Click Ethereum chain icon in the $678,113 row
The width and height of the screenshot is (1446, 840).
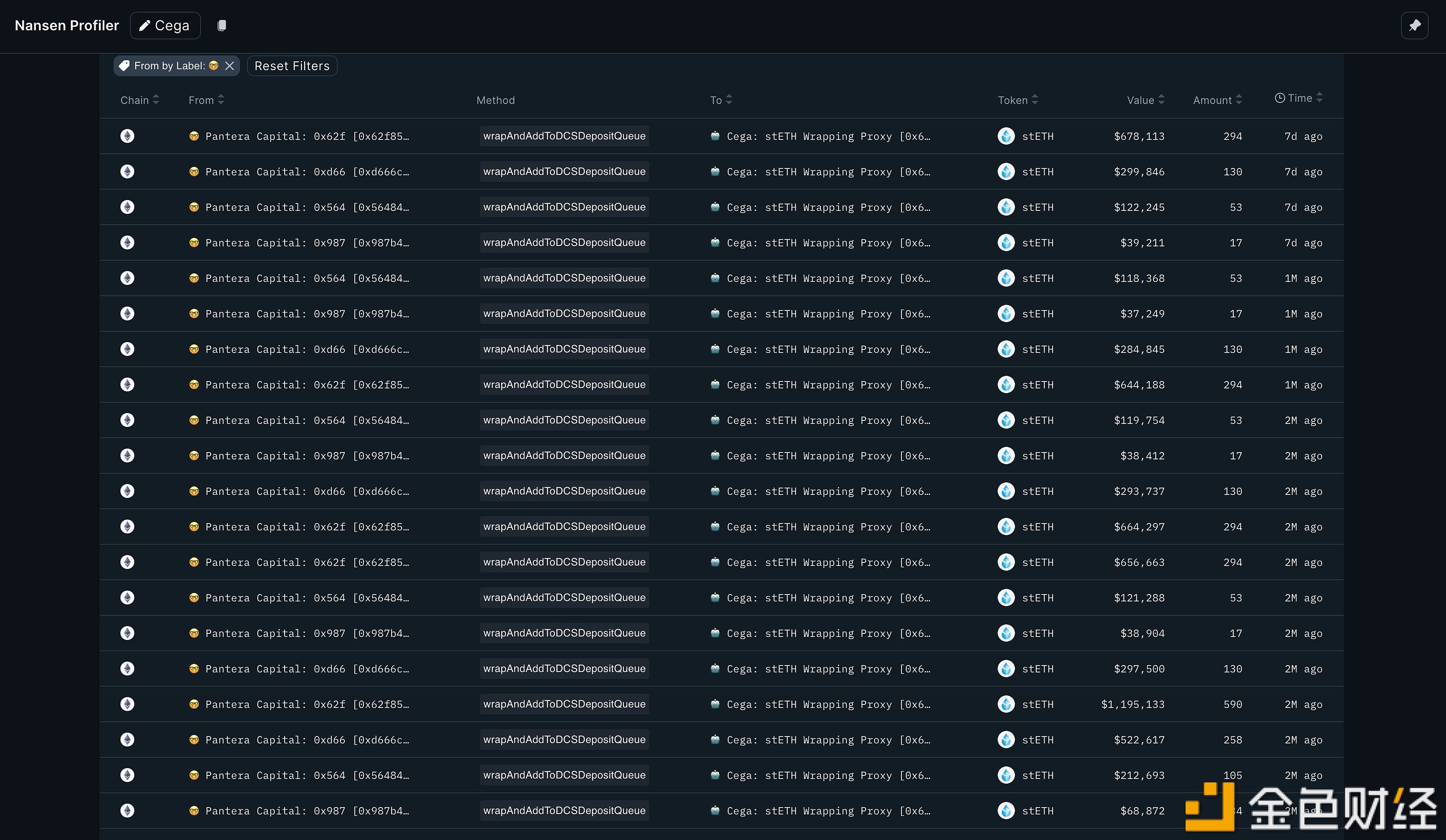point(127,136)
